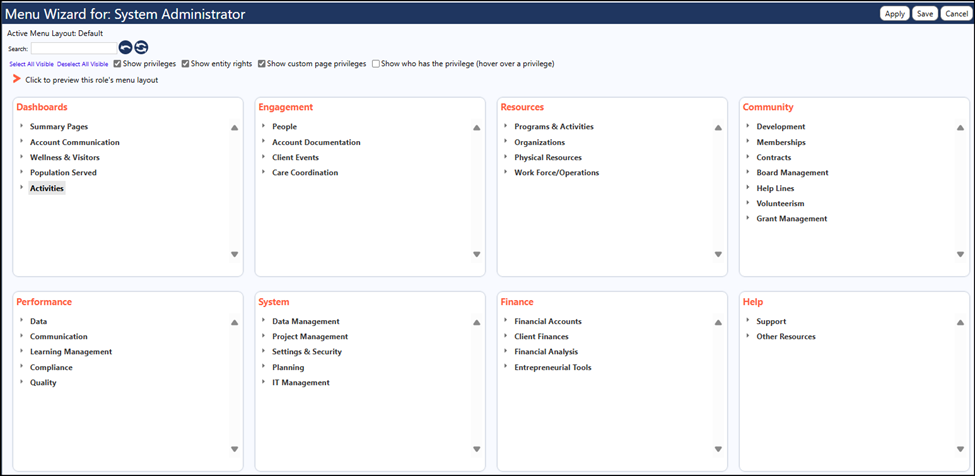This screenshot has height=476, width=975.
Task: Expand the Data node under Performance
Action: [22, 321]
